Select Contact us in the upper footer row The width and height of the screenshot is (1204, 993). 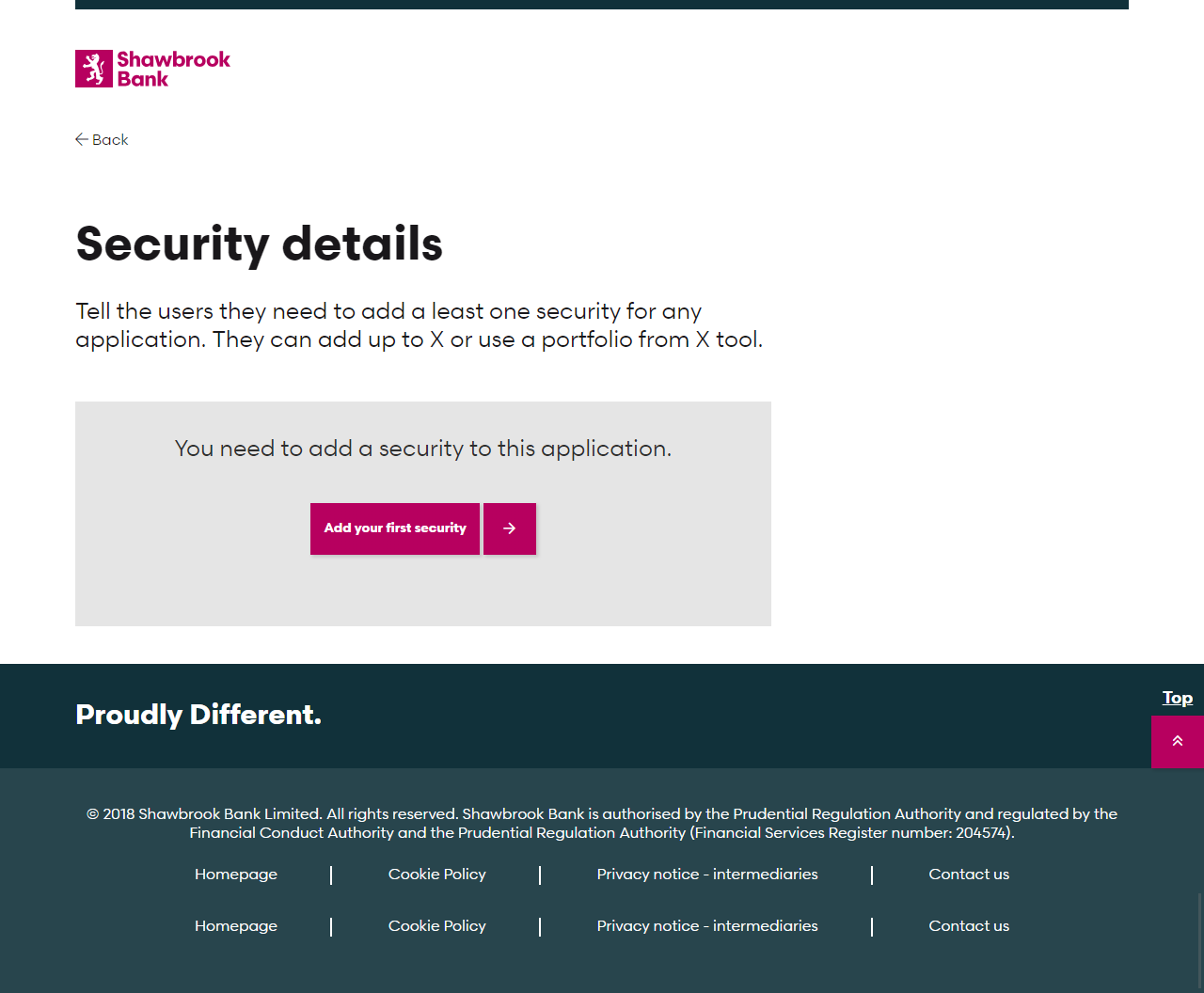point(969,875)
